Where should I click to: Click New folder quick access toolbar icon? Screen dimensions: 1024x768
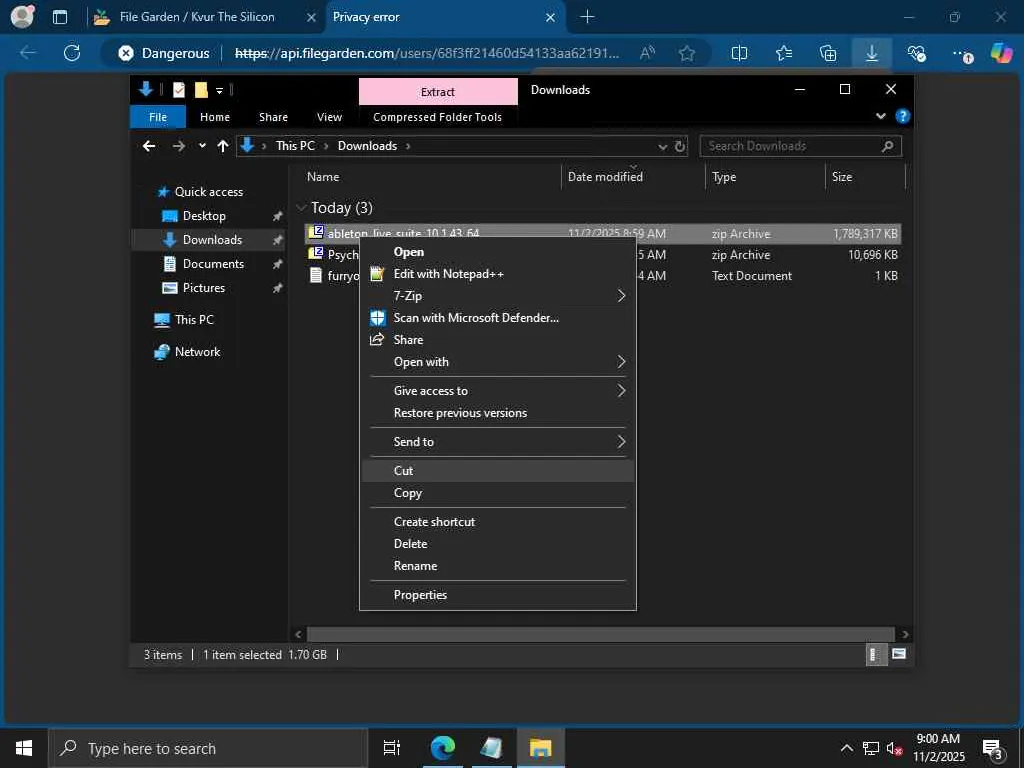click(x=201, y=90)
